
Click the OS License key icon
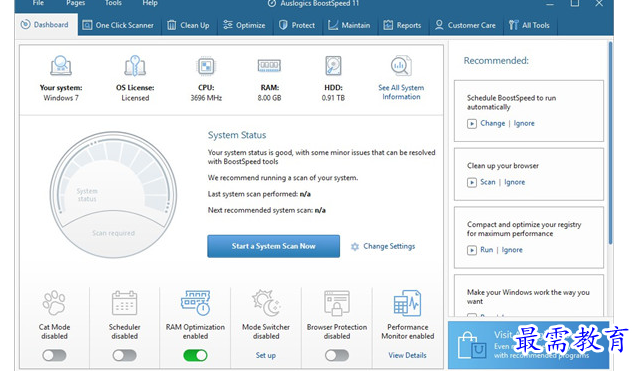(x=135, y=65)
